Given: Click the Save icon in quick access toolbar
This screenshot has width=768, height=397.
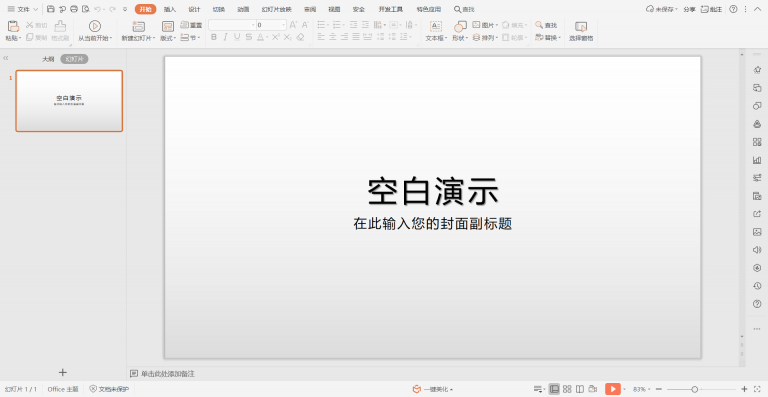Looking at the screenshot, I should coord(51,9).
